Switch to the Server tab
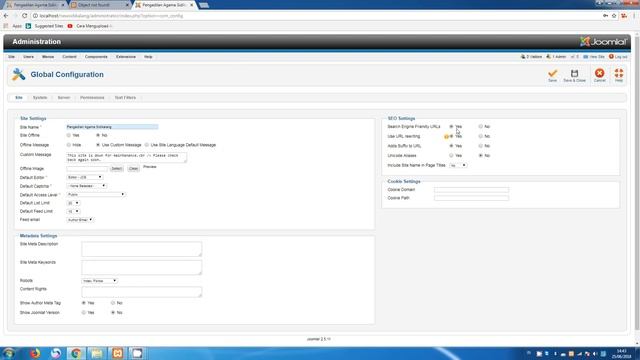The image size is (640, 360). click(x=64, y=98)
